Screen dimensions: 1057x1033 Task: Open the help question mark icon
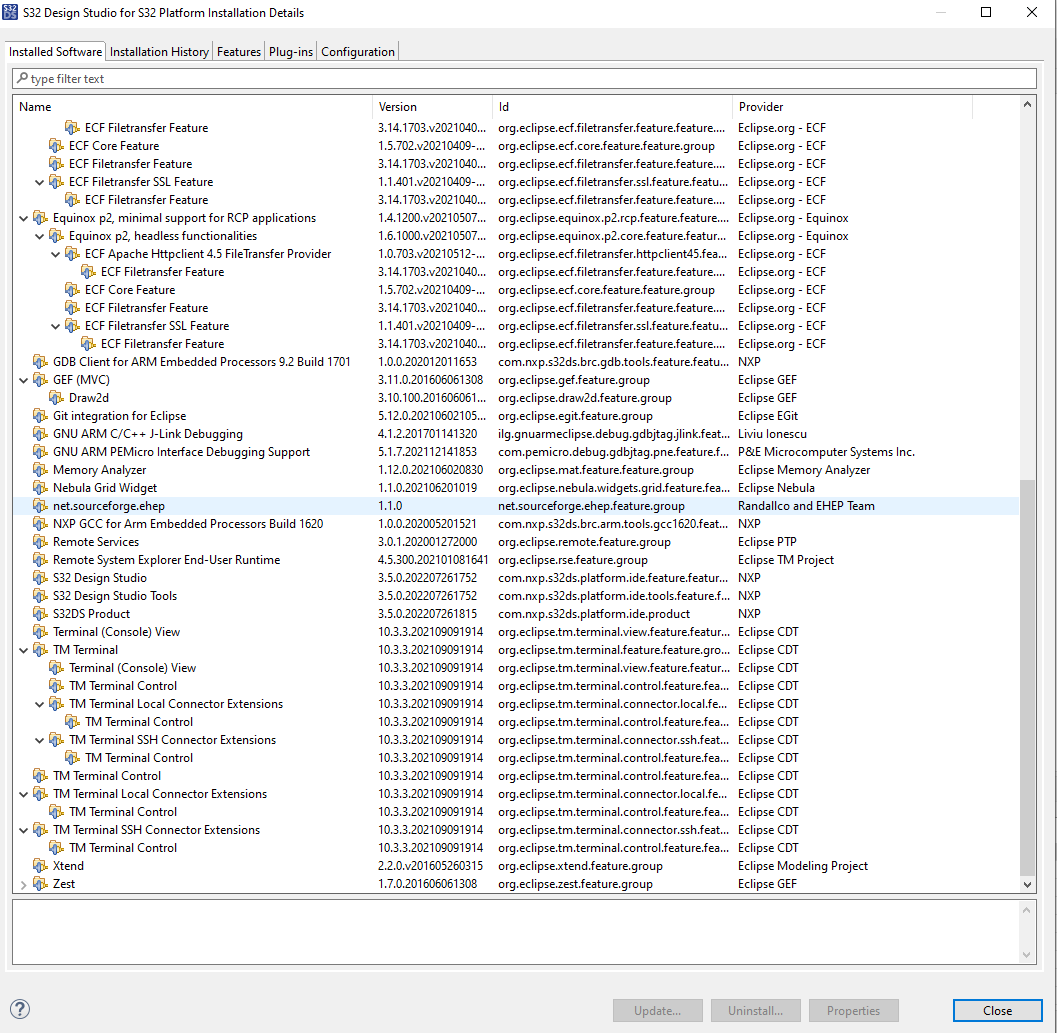click(x=20, y=1009)
